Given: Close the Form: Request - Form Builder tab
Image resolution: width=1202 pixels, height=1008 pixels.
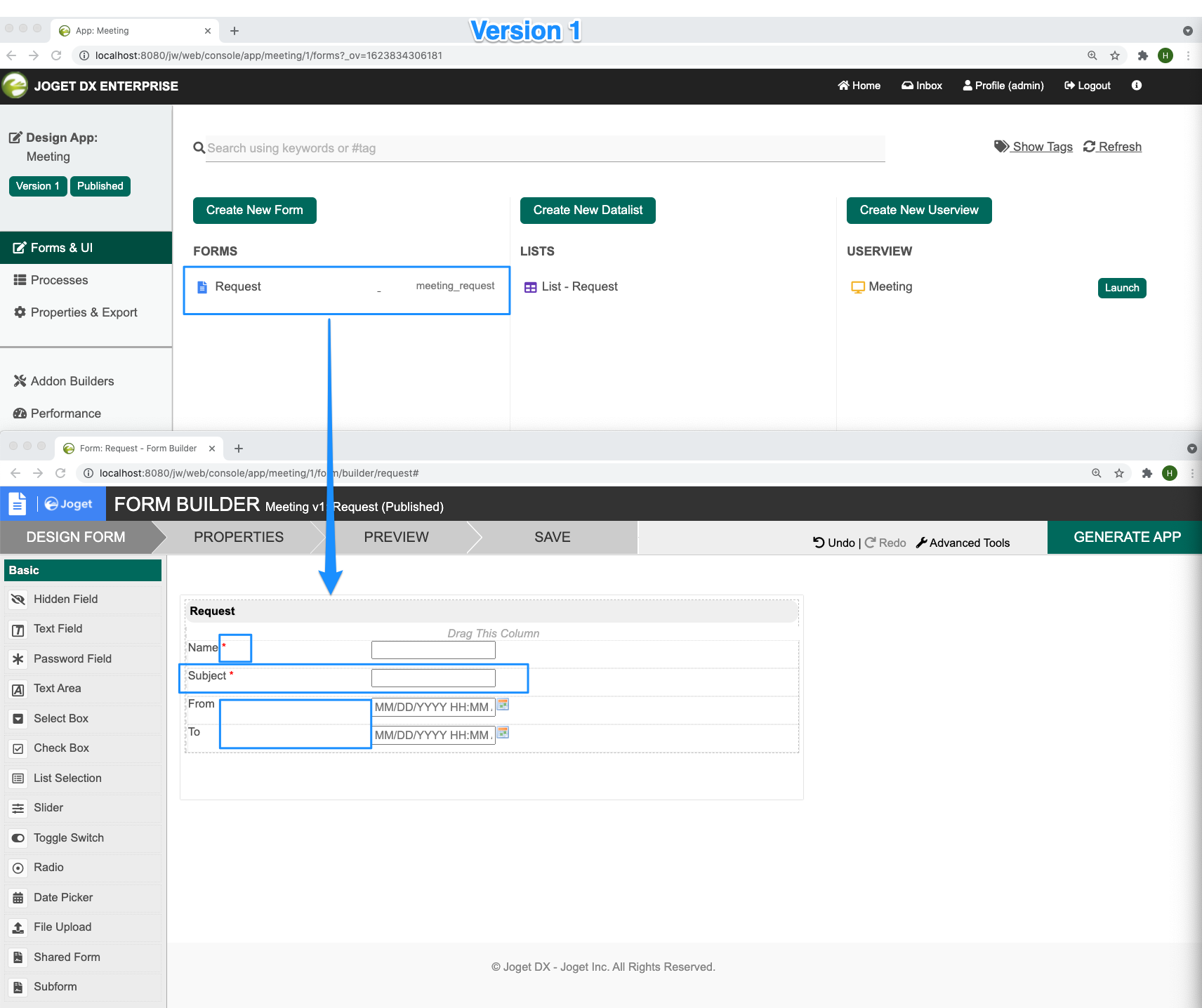Looking at the screenshot, I should point(212,449).
